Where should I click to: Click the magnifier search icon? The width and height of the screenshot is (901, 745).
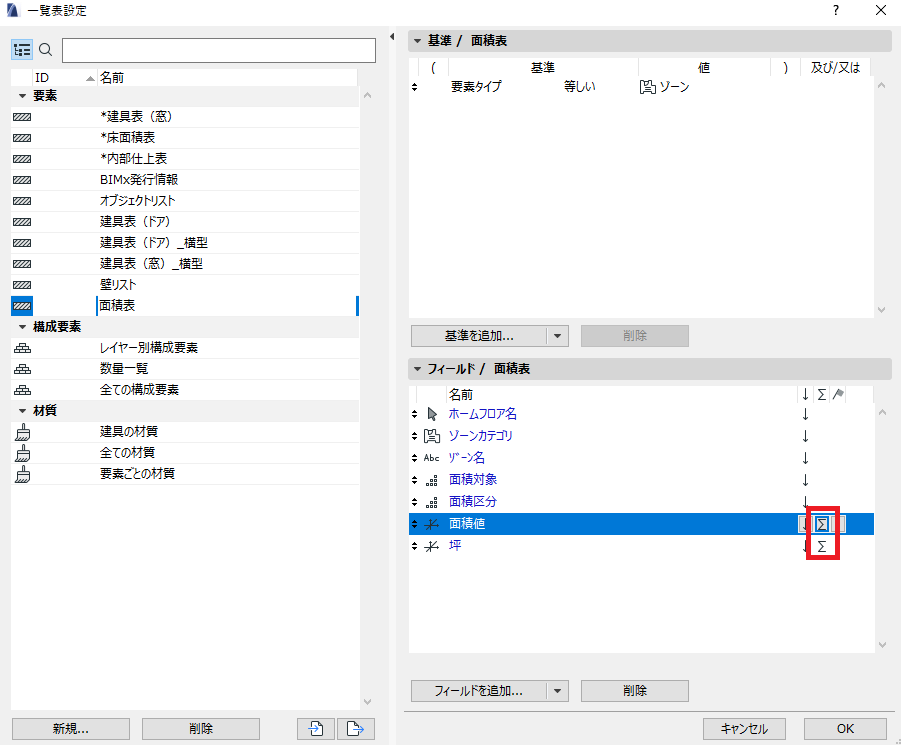pyautogui.click(x=45, y=50)
